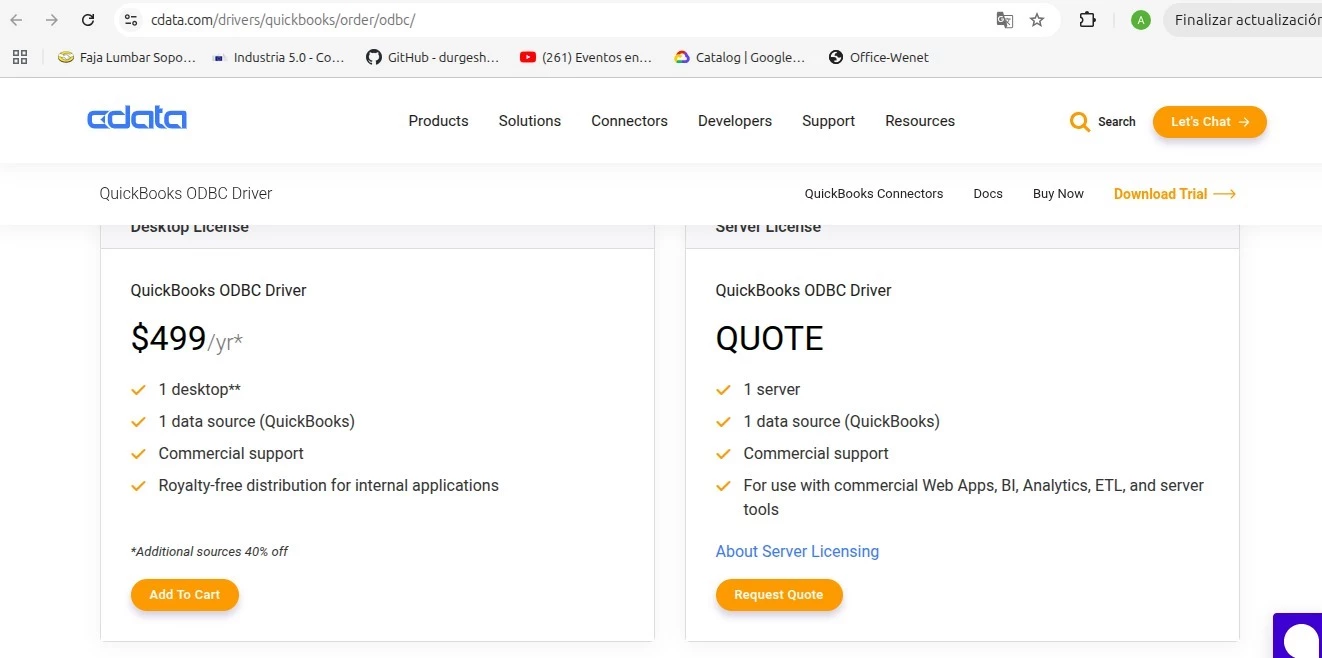The height and width of the screenshot is (658, 1322).
Task: Open Catalog | Google bookmark
Action: 740,57
